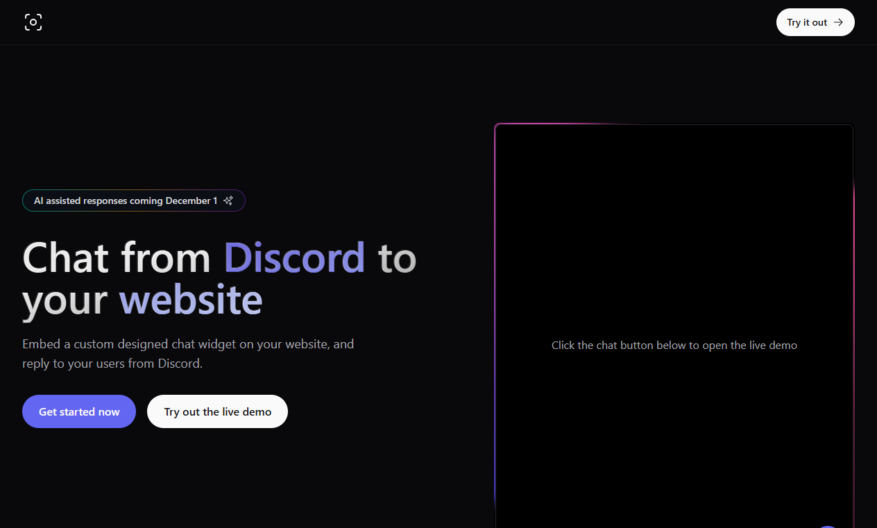Image resolution: width=877 pixels, height=528 pixels.
Task: Click the word 'Discord' in the headline
Action: (294, 258)
